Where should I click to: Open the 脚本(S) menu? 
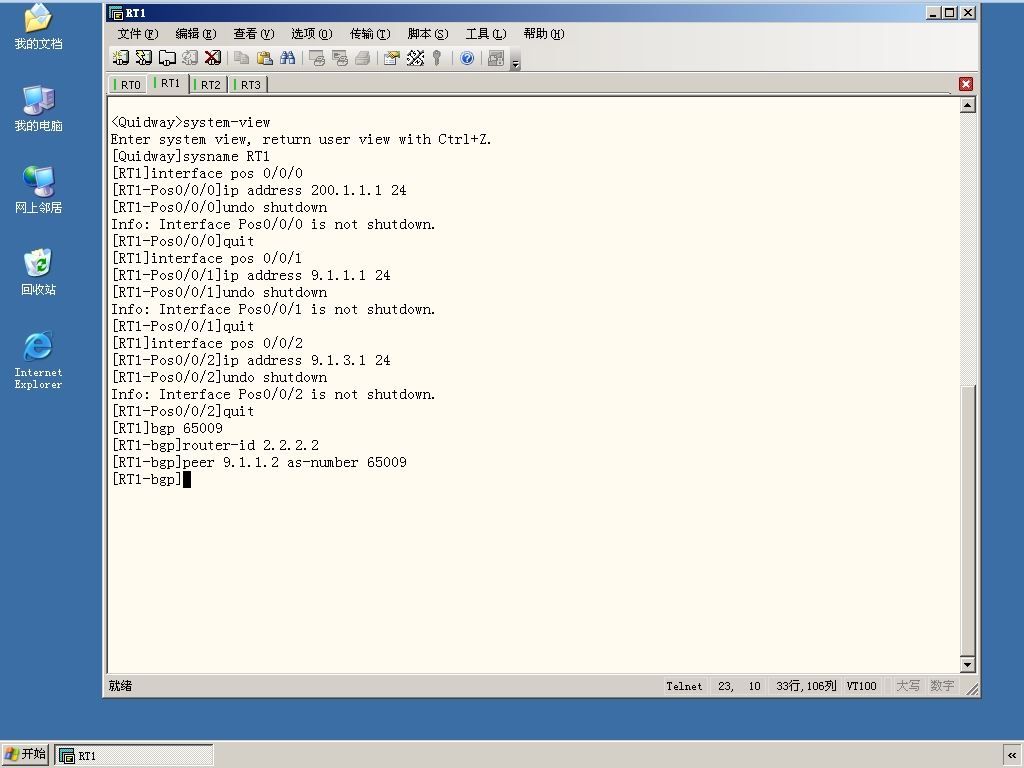428,34
